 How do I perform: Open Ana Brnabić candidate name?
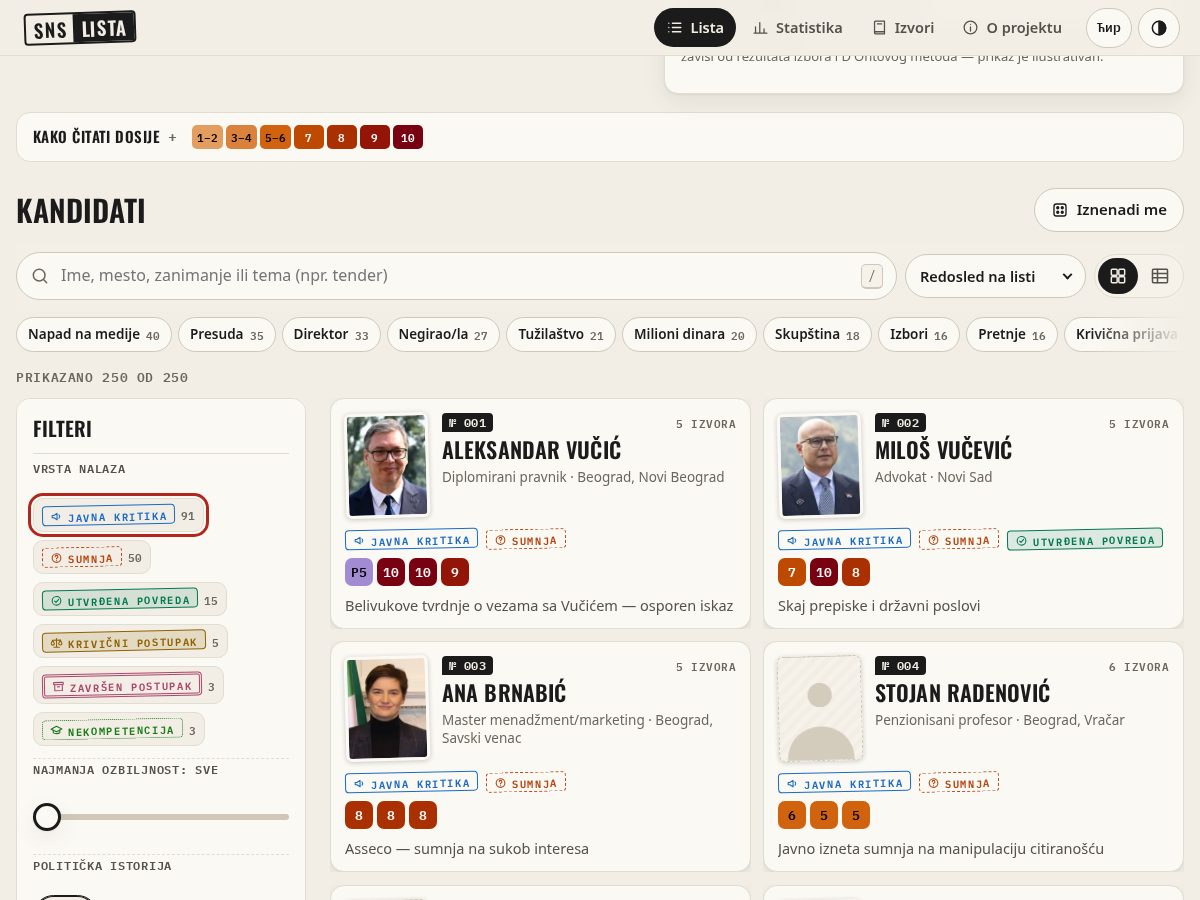[x=504, y=693]
